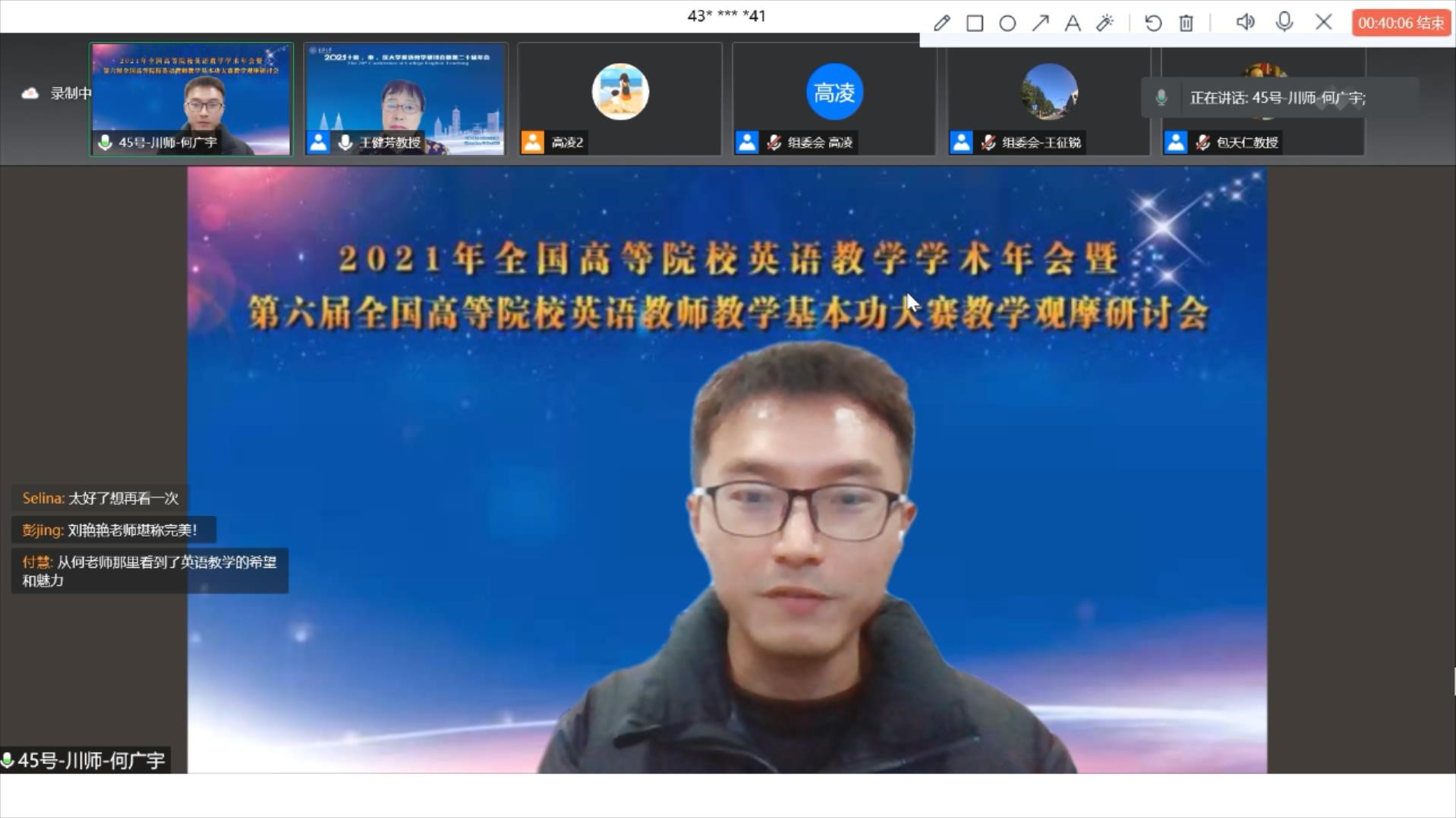Select the 王健芳教授 video thumbnail
The width and height of the screenshot is (1456, 818).
(x=405, y=99)
